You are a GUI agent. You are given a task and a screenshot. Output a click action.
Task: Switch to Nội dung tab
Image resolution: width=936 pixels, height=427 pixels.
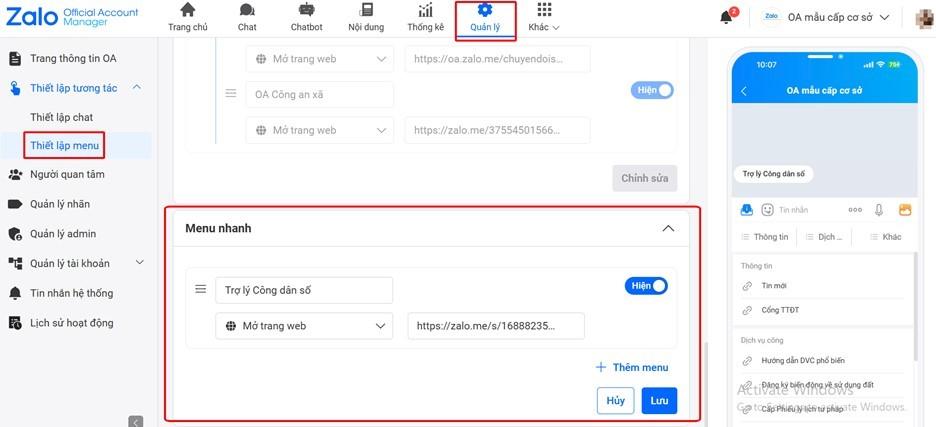(366, 17)
